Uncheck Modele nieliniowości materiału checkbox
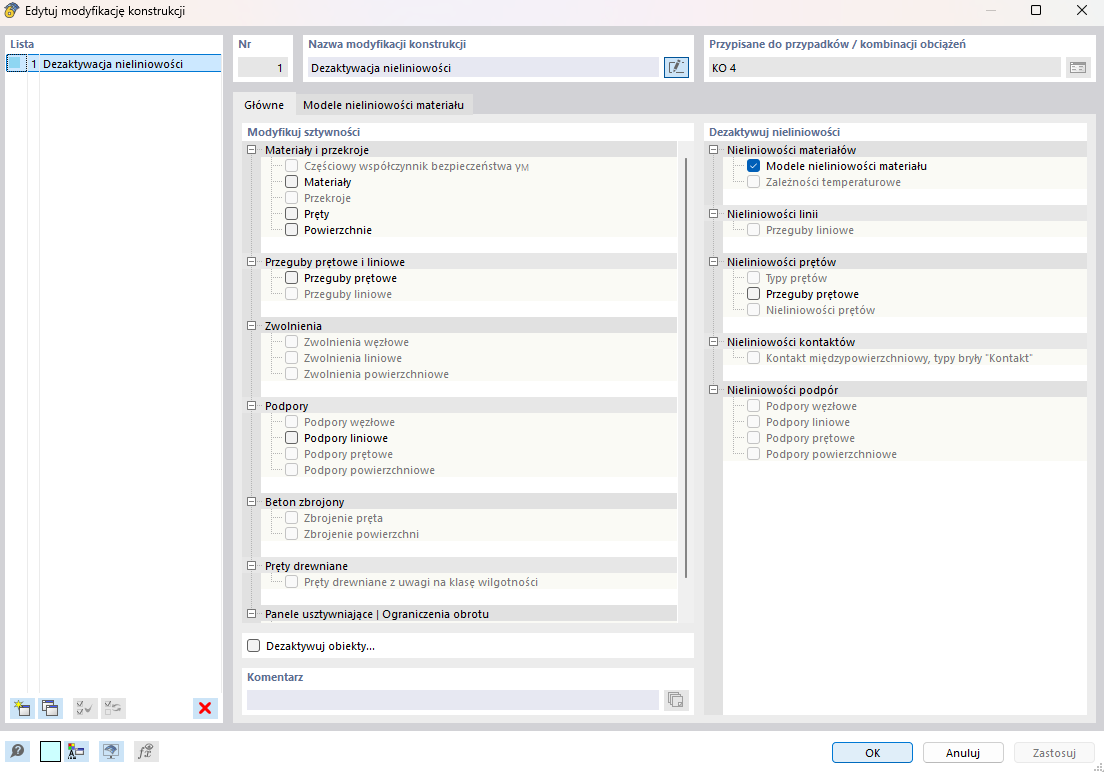The height and width of the screenshot is (772, 1104). 753,166
